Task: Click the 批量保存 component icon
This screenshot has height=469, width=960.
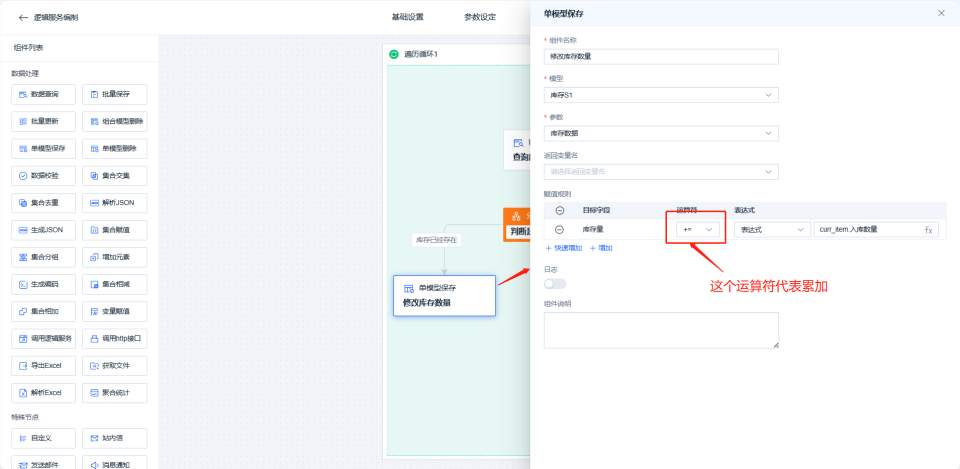Action: [94, 95]
